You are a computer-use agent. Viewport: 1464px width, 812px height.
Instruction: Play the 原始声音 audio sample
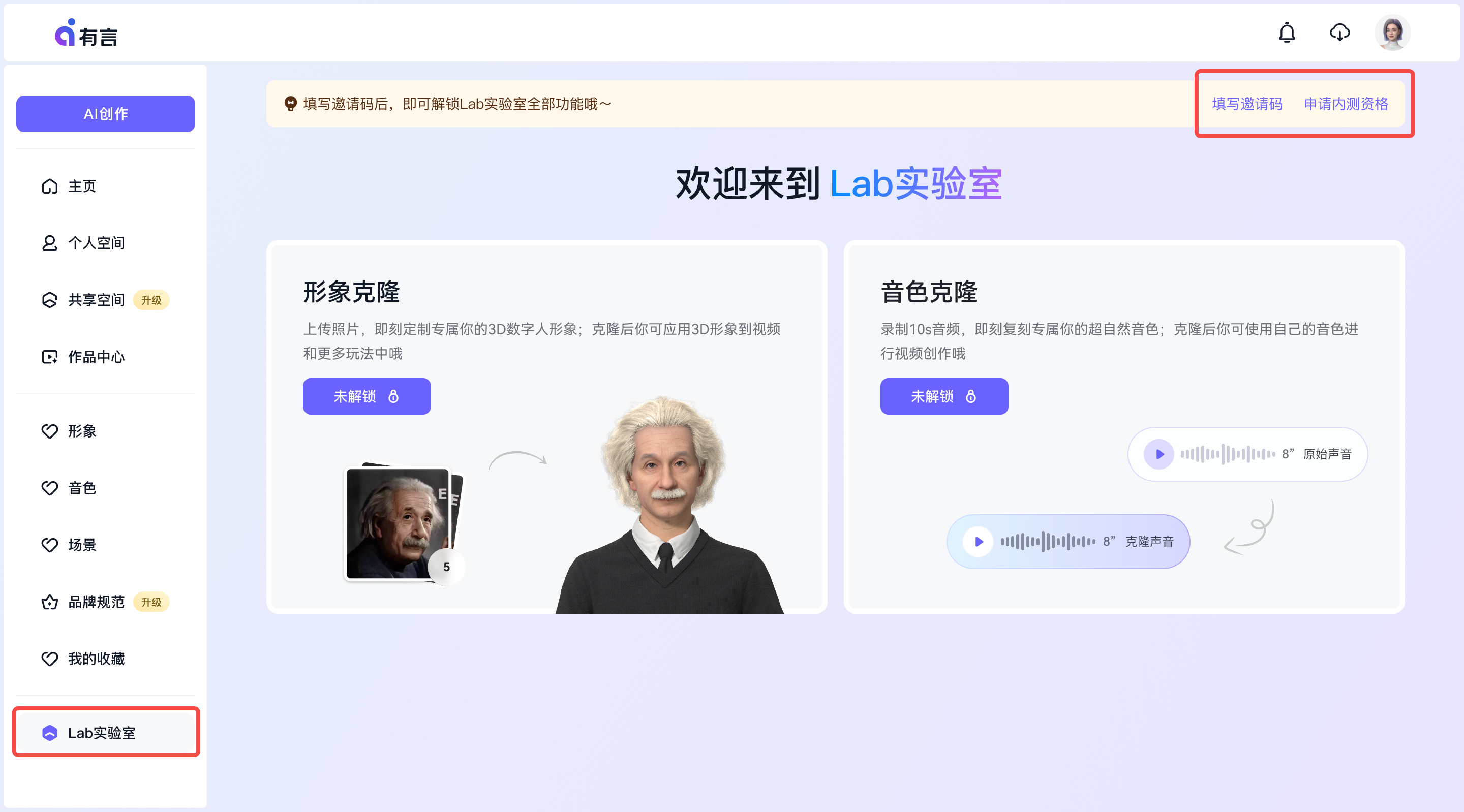click(1160, 454)
